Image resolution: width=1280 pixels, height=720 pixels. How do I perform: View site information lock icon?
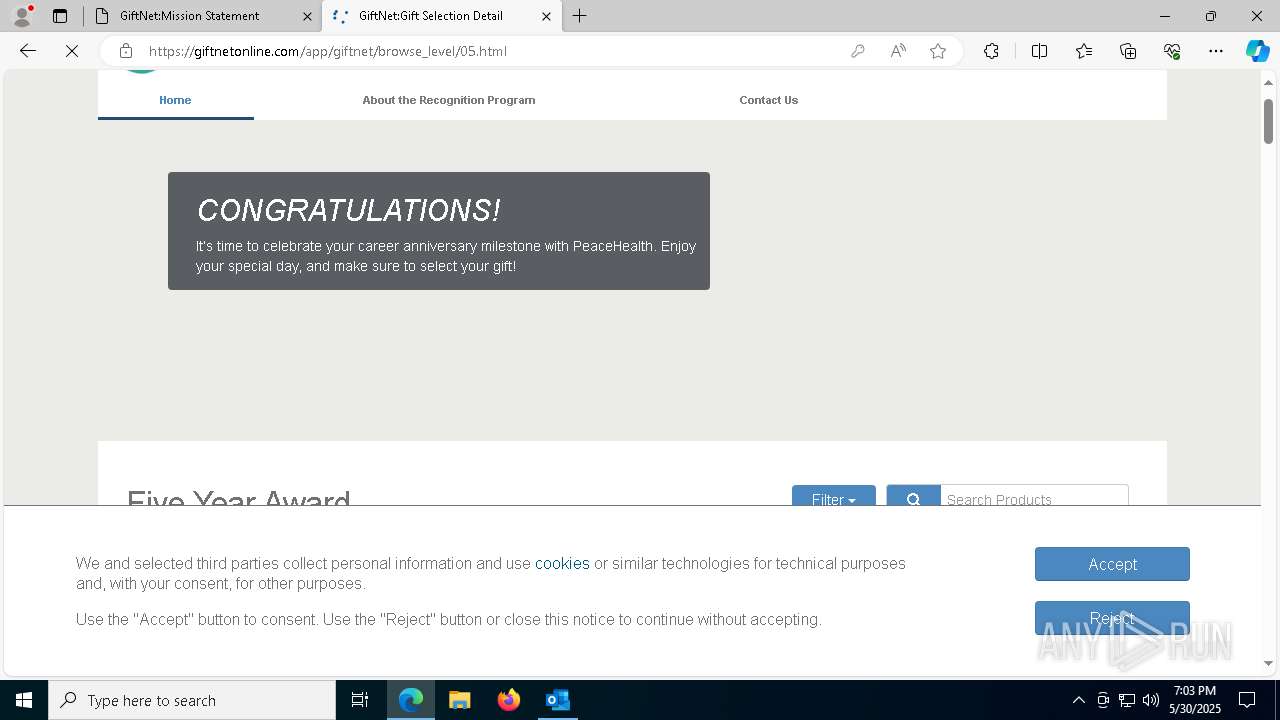click(x=126, y=51)
